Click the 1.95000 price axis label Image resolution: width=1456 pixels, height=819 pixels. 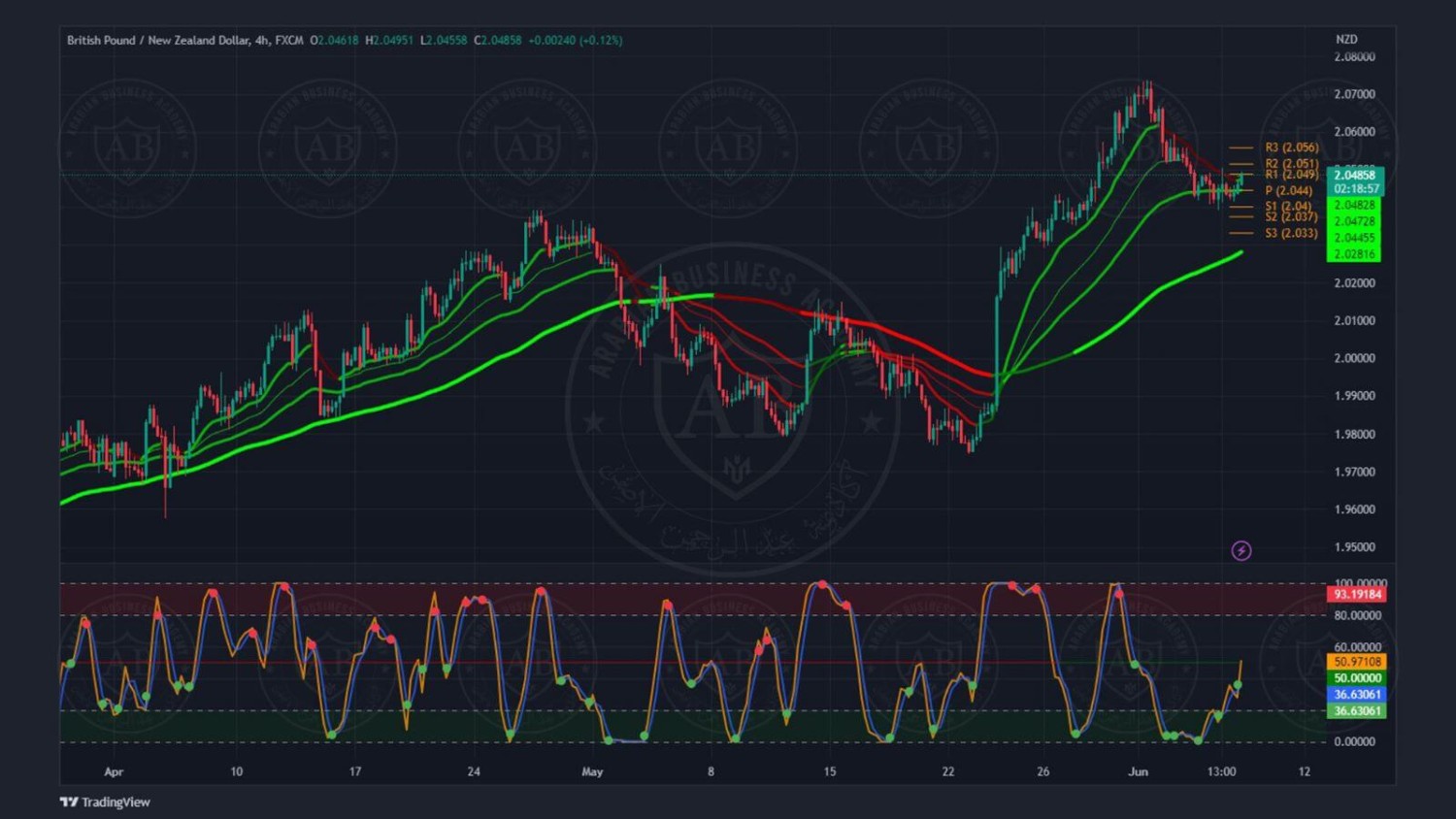pyautogui.click(x=1355, y=547)
